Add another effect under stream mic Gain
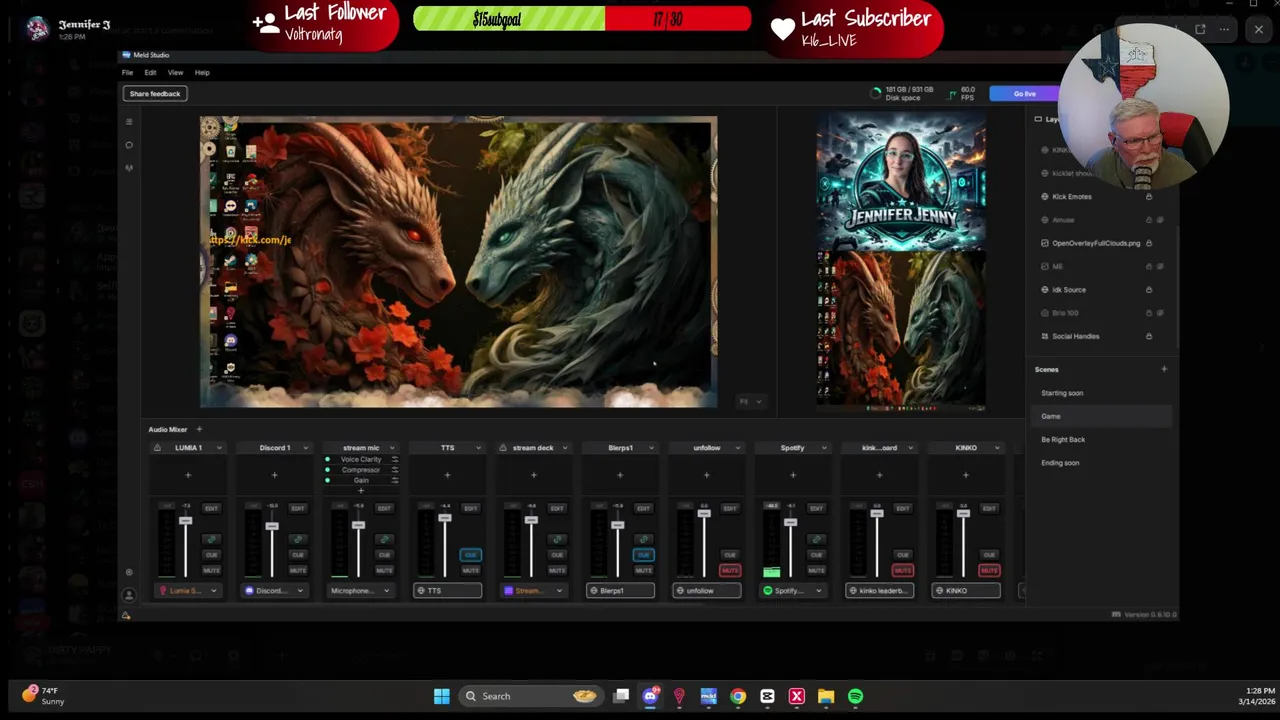Screen dimensions: 1280x720 pos(361,491)
